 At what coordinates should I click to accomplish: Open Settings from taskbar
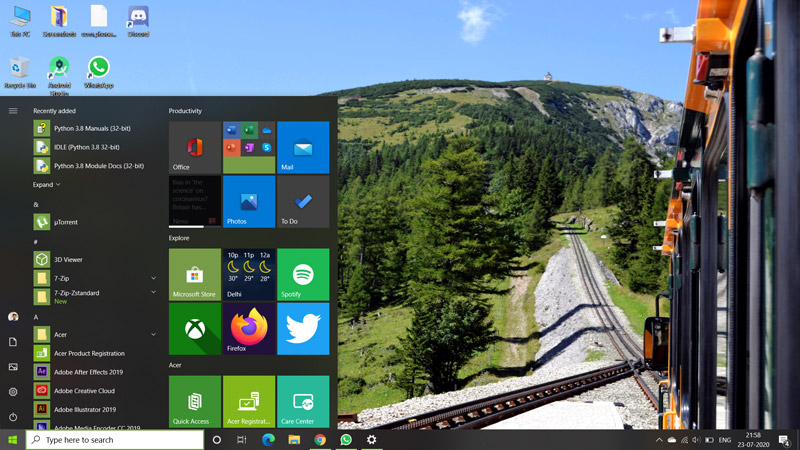[x=371, y=440]
